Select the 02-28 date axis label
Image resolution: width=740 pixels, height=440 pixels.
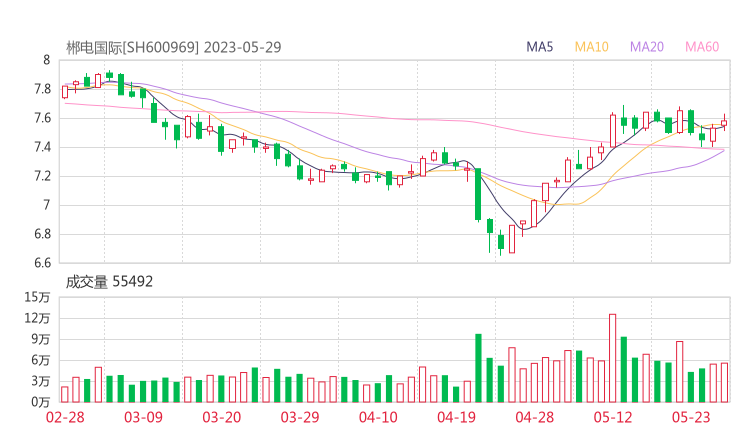[x=65, y=417]
